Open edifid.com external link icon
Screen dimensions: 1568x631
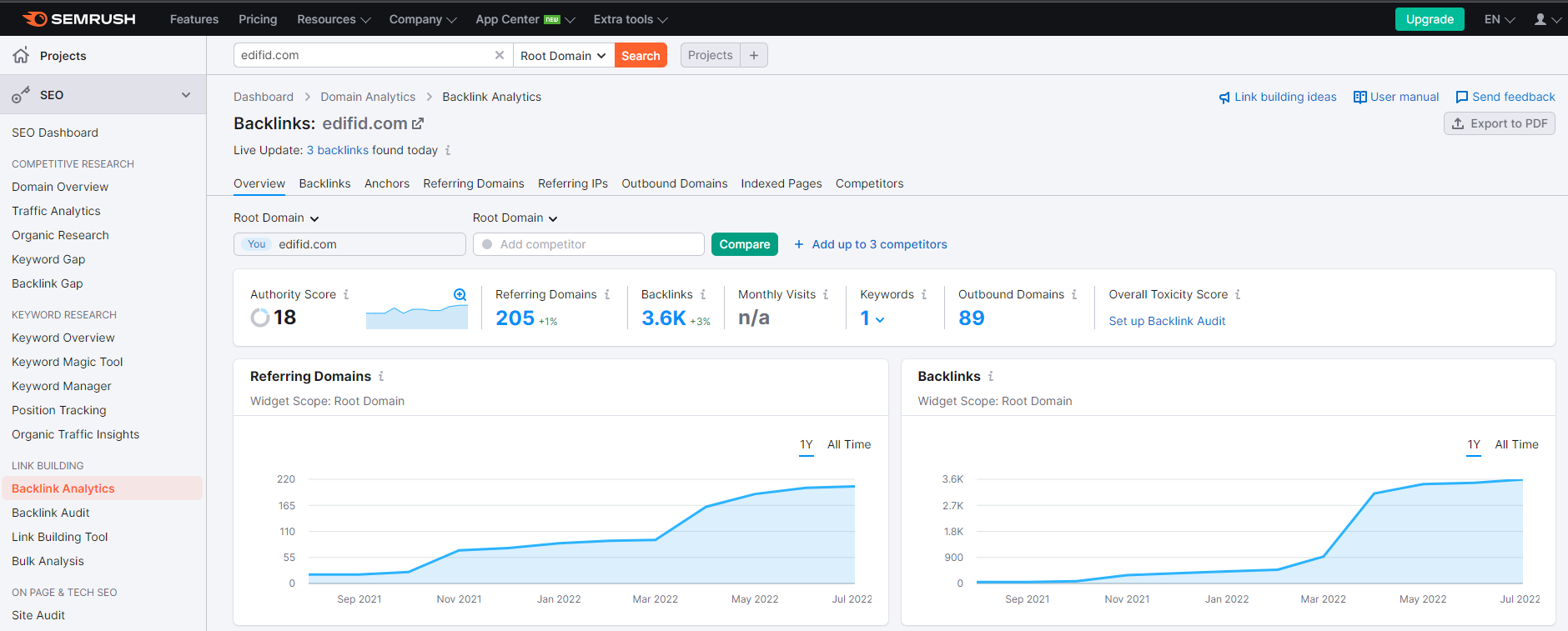[418, 123]
